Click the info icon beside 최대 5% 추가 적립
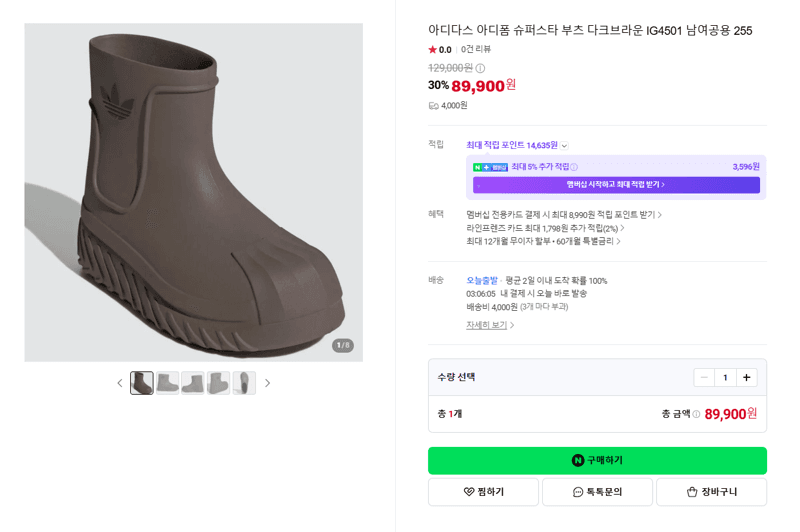Image resolution: width=800 pixels, height=532 pixels. [x=574, y=167]
